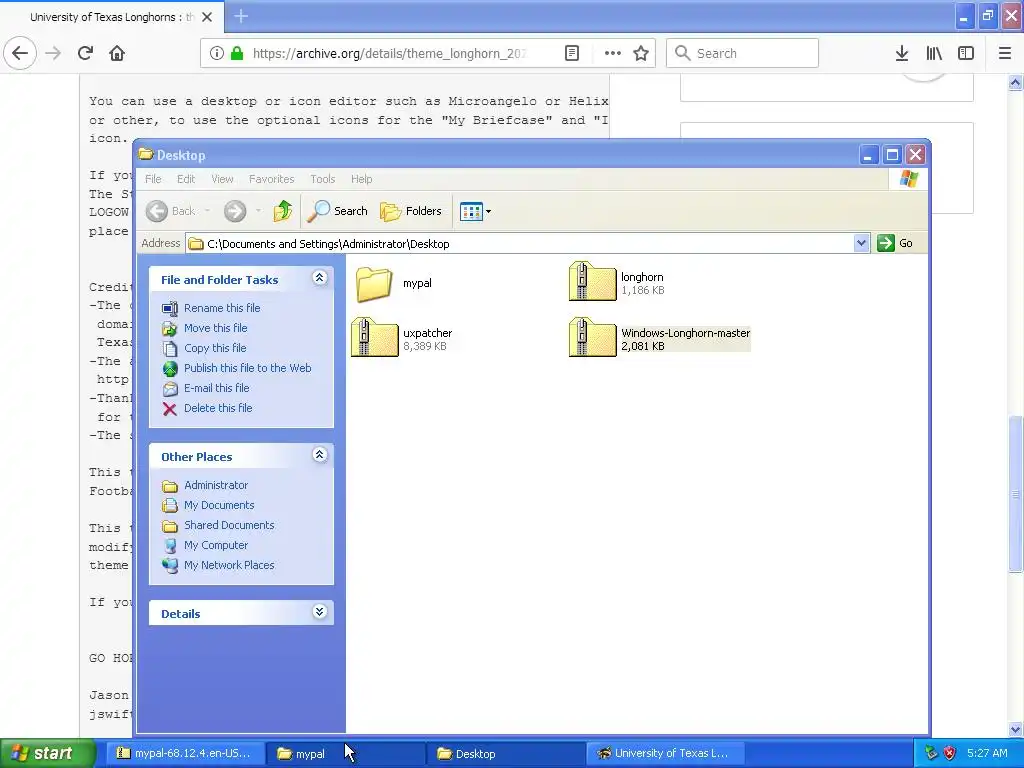Expand the Address bar dropdown

point(861,243)
